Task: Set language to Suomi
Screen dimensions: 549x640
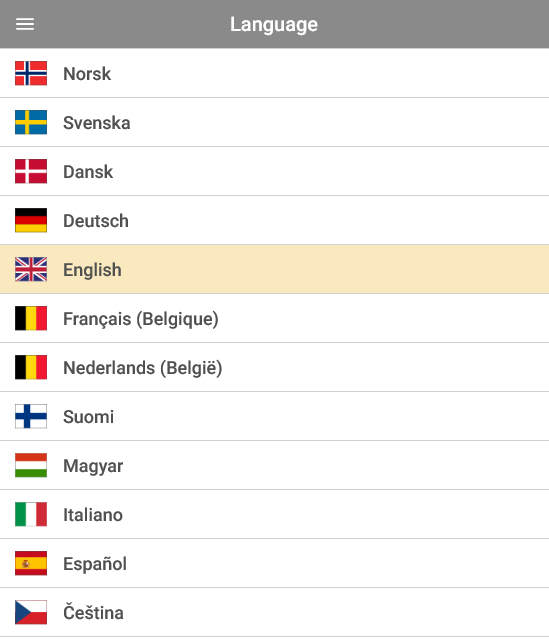Action: (x=274, y=416)
